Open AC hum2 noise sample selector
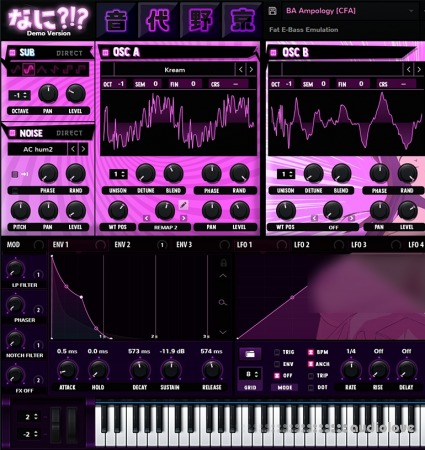This screenshot has height=450, width=425. (x=38, y=149)
